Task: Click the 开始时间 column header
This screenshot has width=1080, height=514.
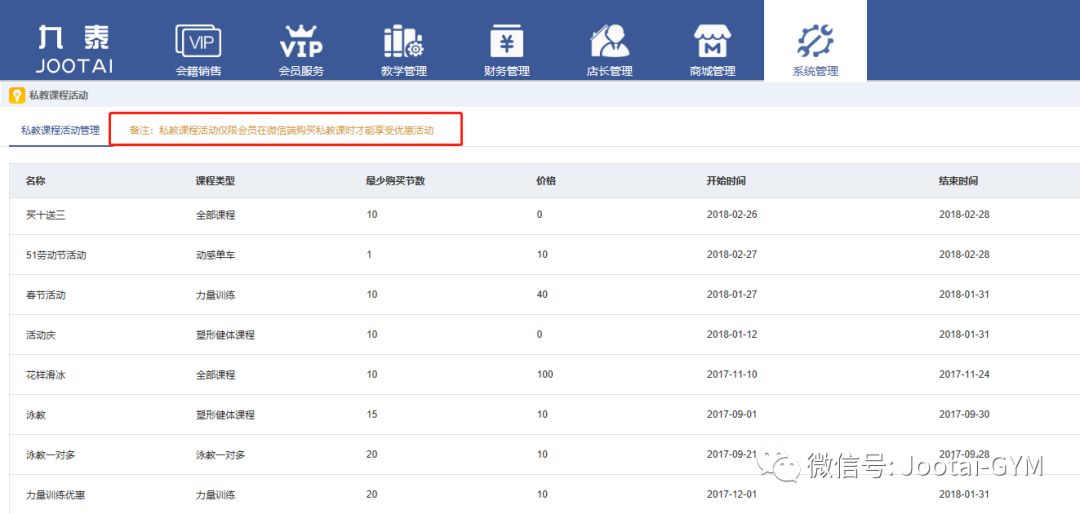Action: click(x=726, y=181)
